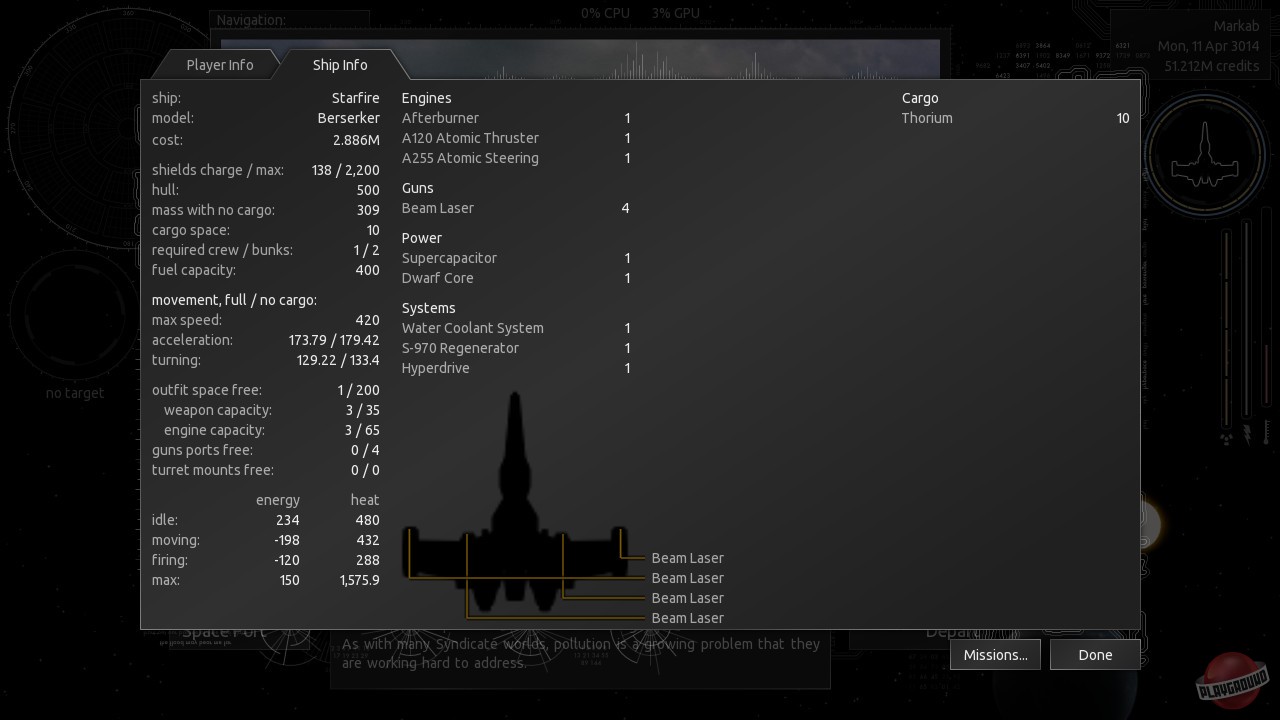The image size is (1280, 720).
Task: Click the no target radar label
Action: 75,393
